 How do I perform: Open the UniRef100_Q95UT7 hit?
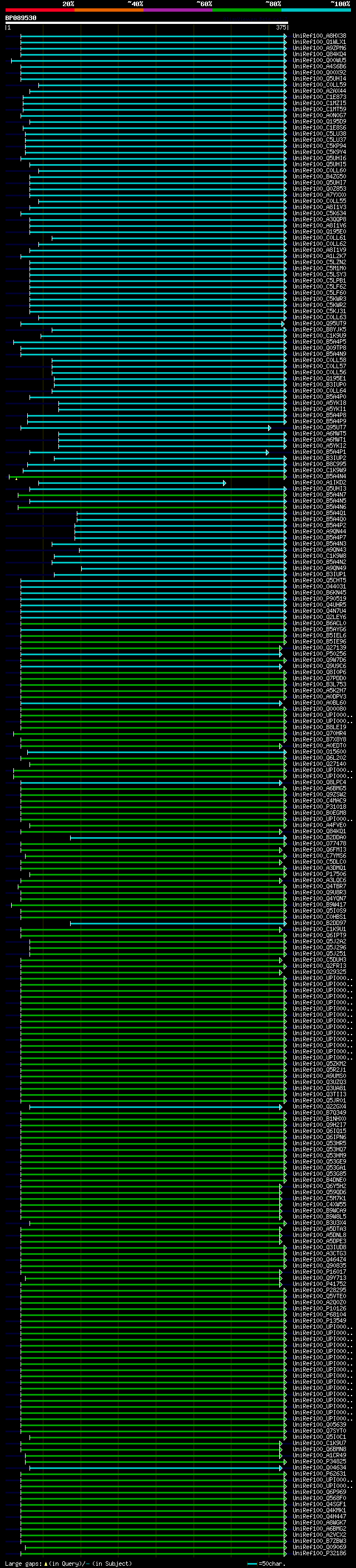[x=319, y=427]
